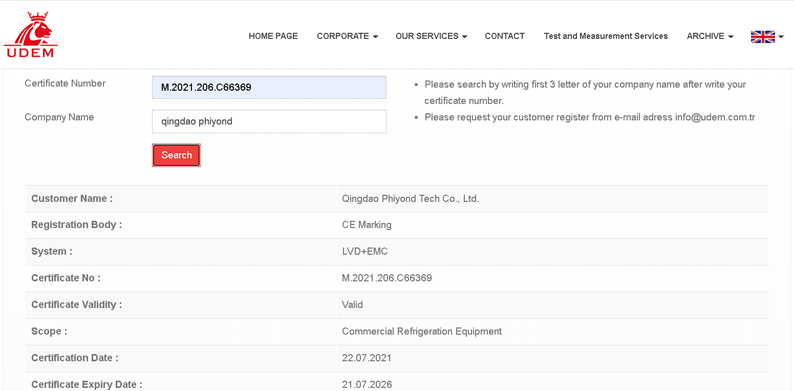Click the info@udem.com.tr email text
The width and height of the screenshot is (794, 391).
point(715,118)
